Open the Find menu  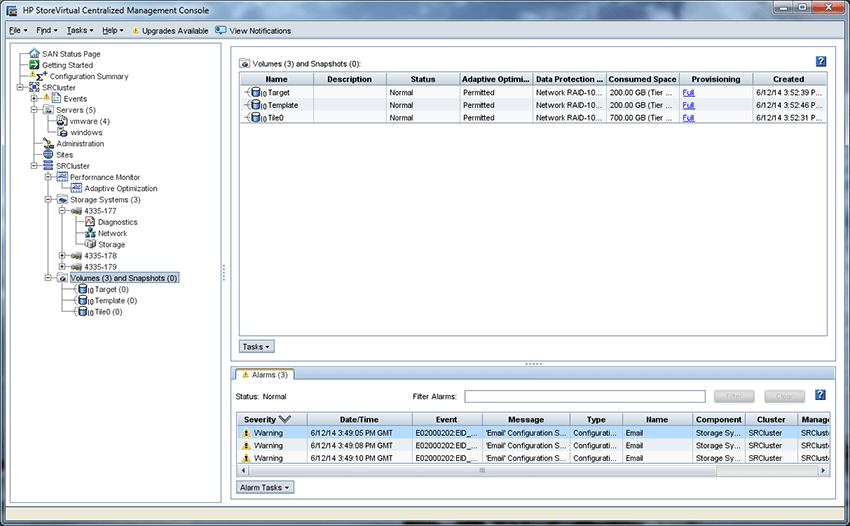click(x=47, y=30)
